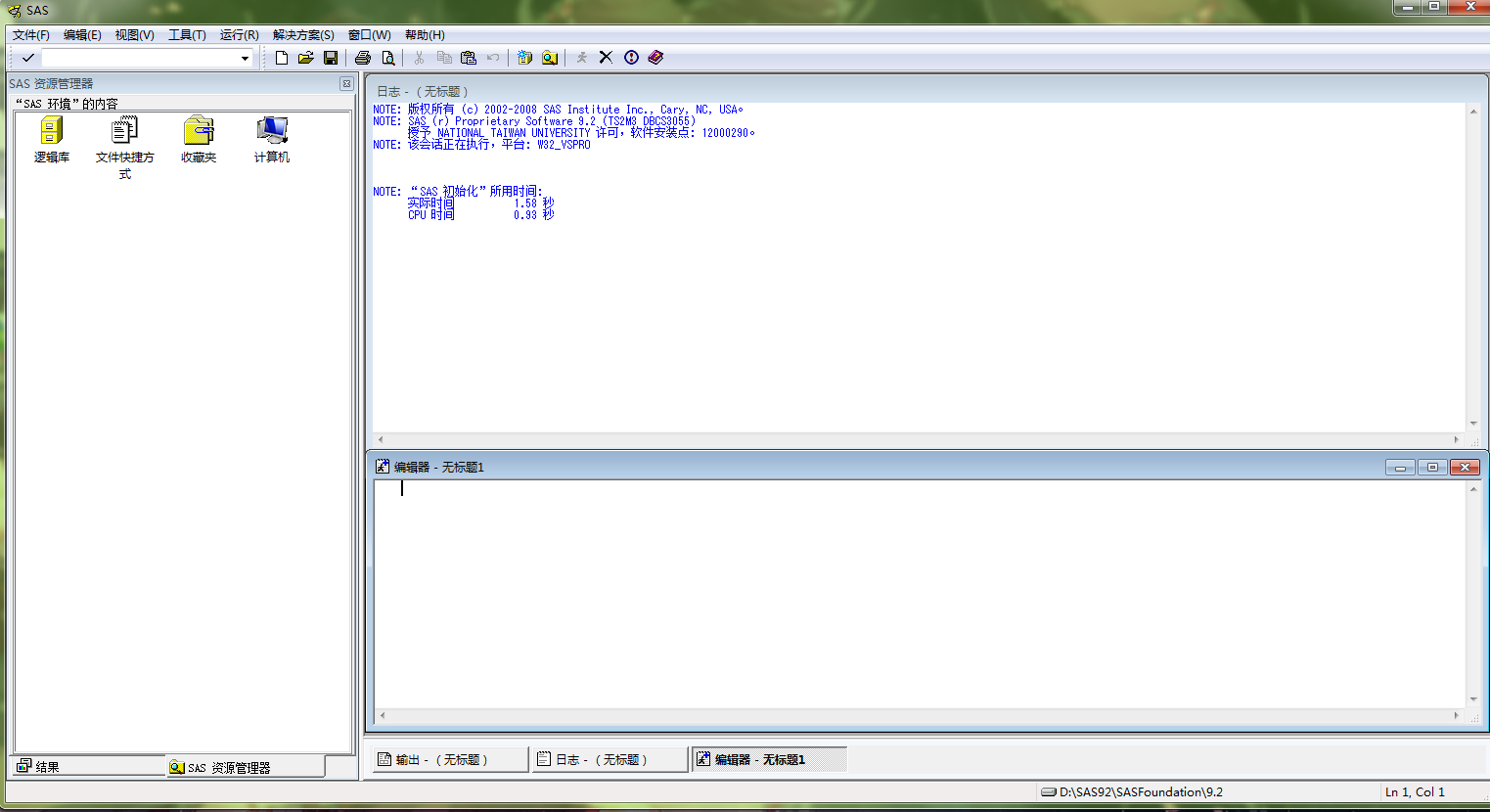1490x812 pixels.
Task: Click the log line with NATIONAL TAIWAN UNIVERSITY
Action: (581, 133)
